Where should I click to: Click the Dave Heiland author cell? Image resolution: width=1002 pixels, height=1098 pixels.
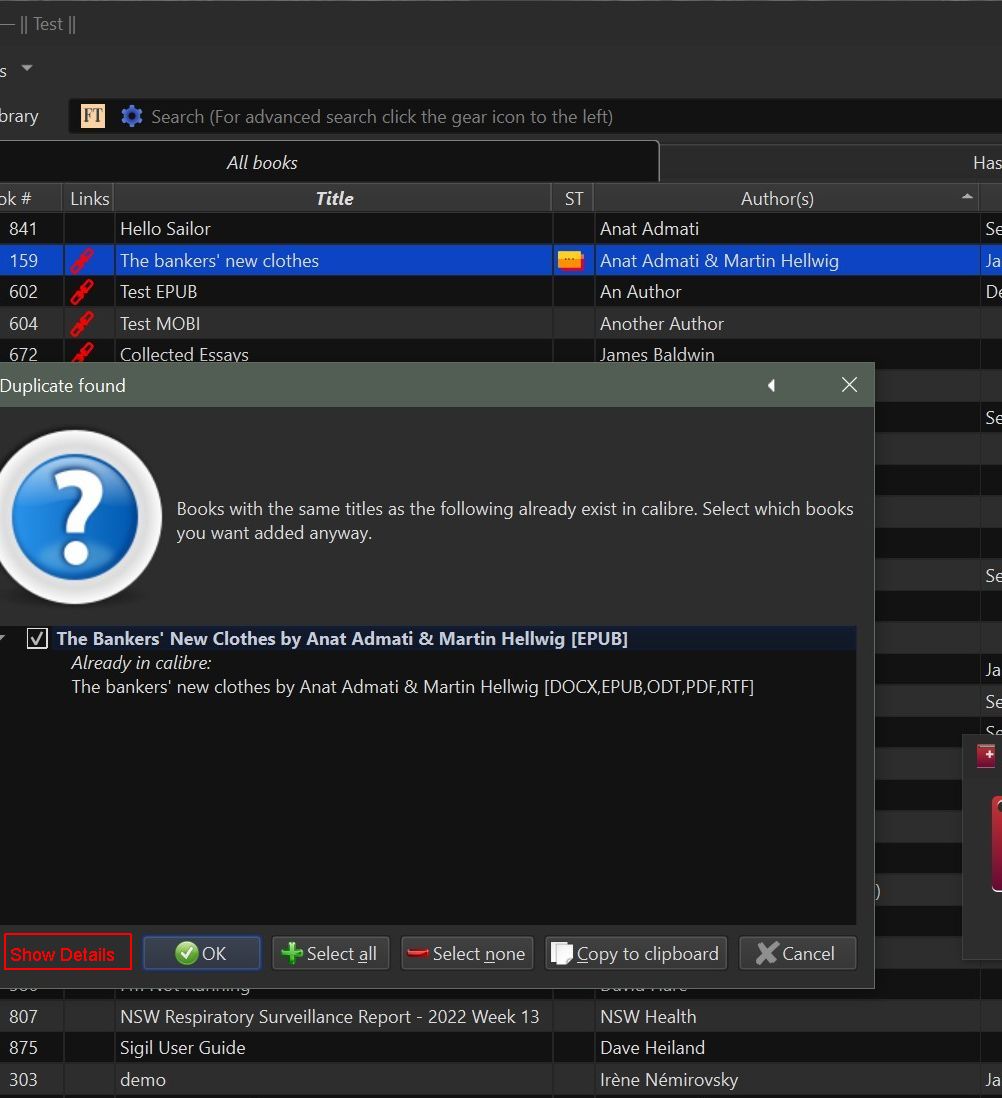(787, 1048)
